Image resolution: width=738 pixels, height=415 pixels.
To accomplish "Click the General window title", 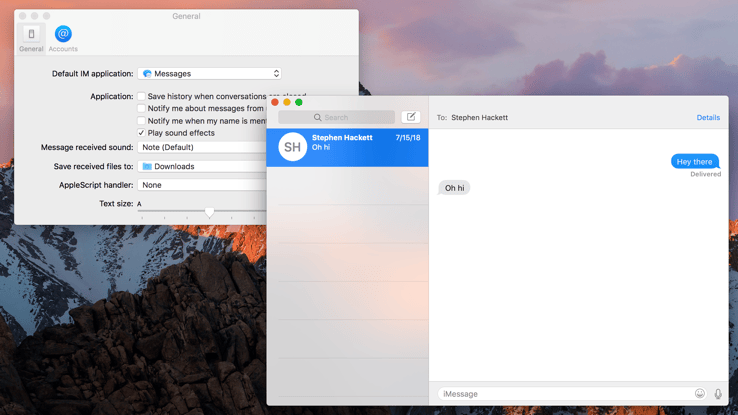I will (x=186, y=16).
